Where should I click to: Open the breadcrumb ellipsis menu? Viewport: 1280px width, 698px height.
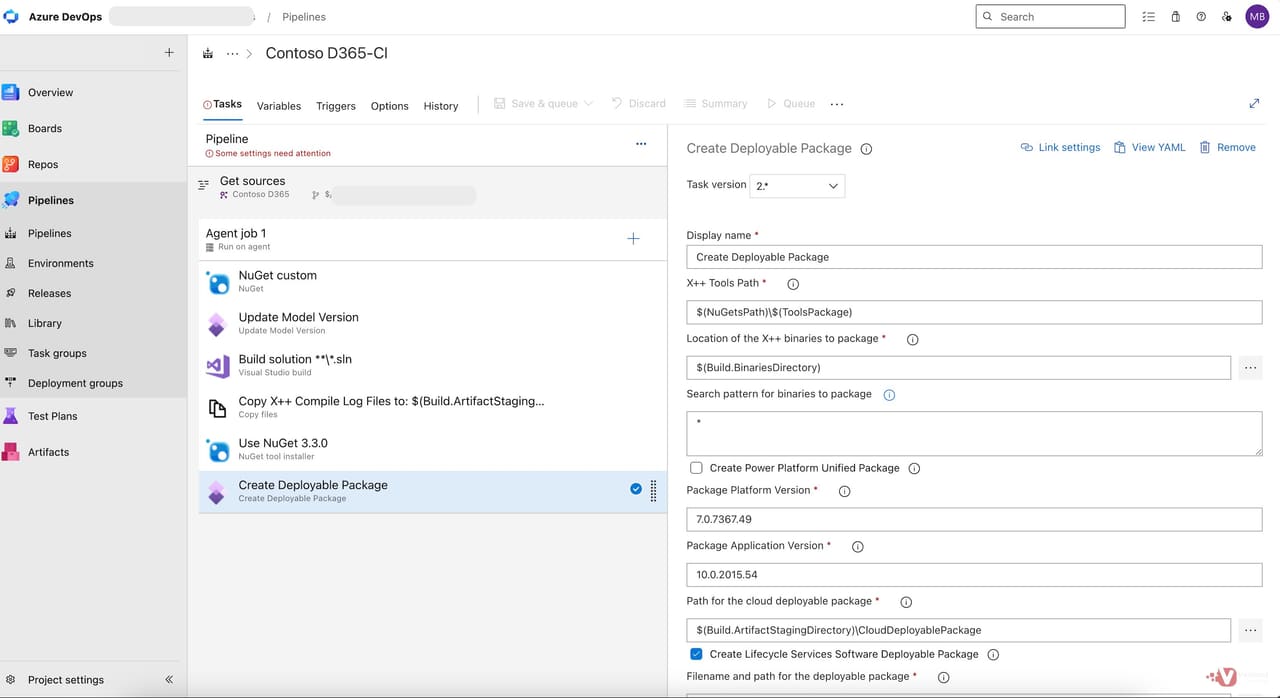(x=233, y=54)
